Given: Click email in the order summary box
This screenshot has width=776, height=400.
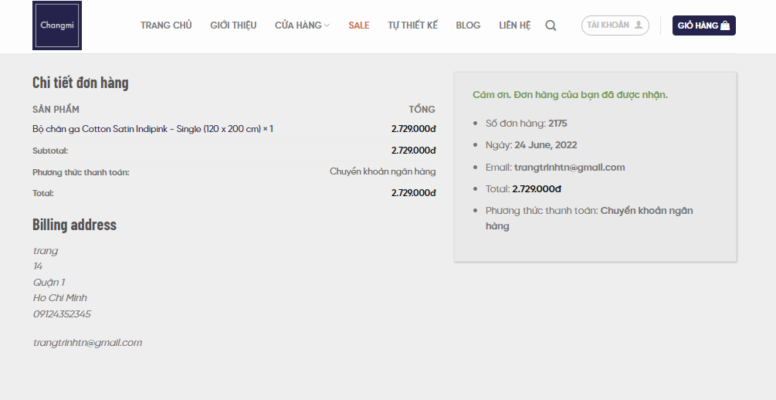Looking at the screenshot, I should click(569, 167).
